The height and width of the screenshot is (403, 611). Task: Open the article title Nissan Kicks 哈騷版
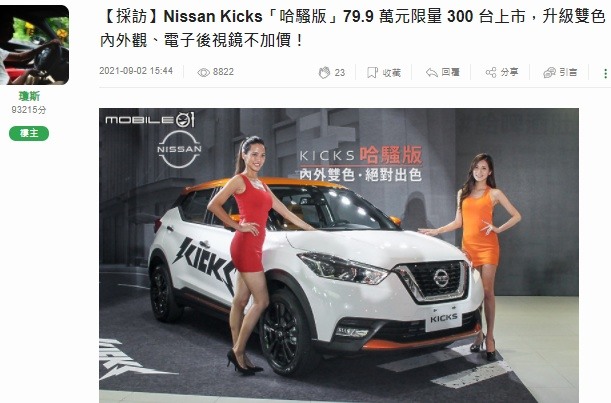pyautogui.click(x=352, y=28)
